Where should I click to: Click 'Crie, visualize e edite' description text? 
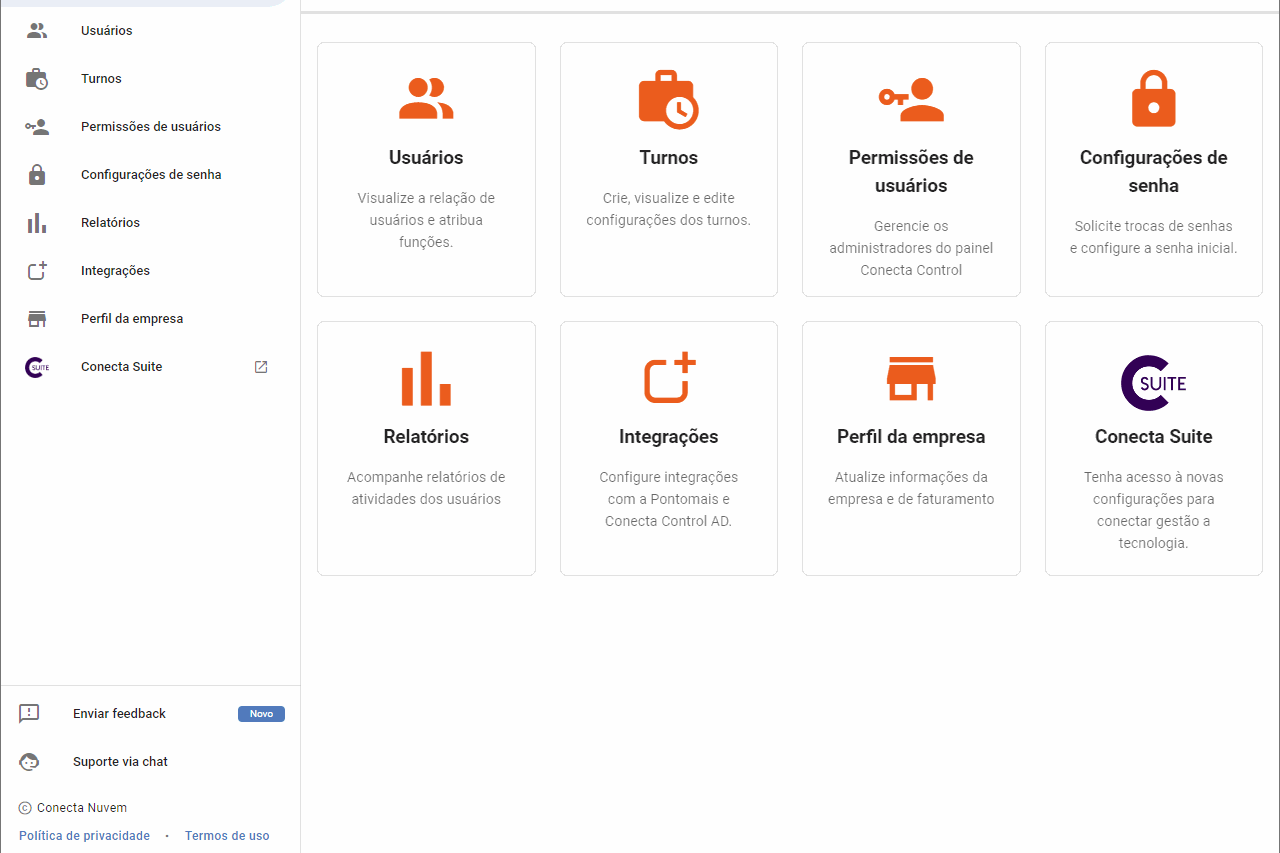pos(669,209)
